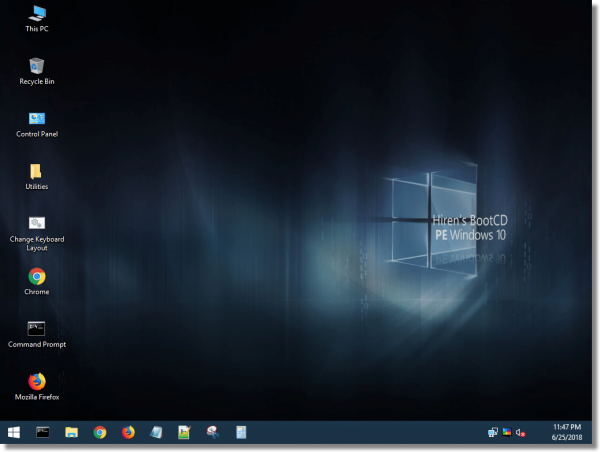This screenshot has height=452, width=600.
Task: Launch Chrome from the taskbar
Action: (100, 432)
